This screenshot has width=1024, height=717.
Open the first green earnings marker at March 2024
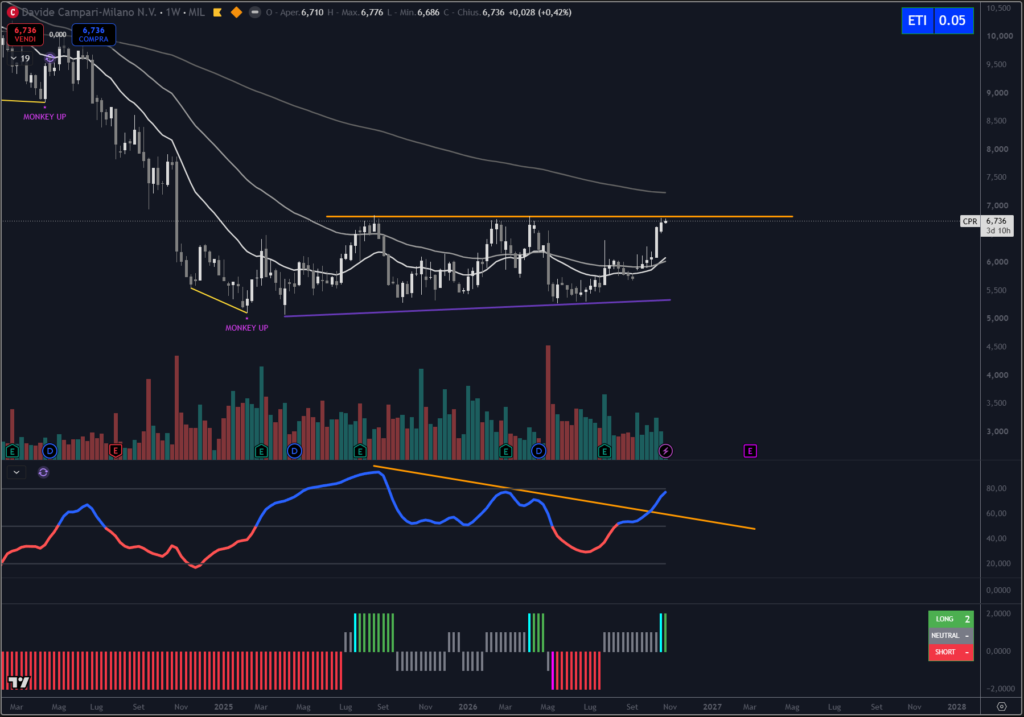coord(12,451)
